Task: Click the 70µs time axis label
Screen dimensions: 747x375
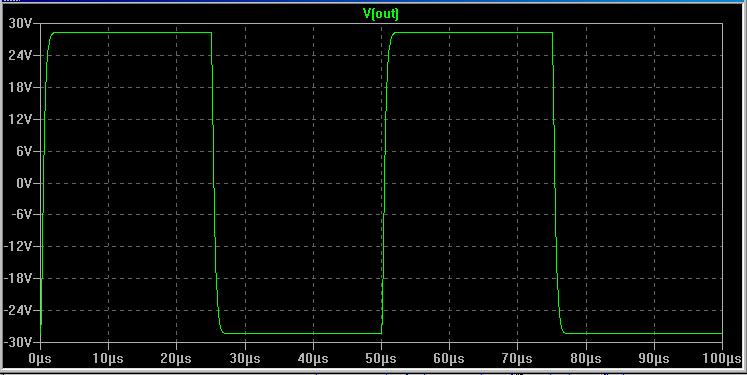Action: pyautogui.click(x=517, y=359)
